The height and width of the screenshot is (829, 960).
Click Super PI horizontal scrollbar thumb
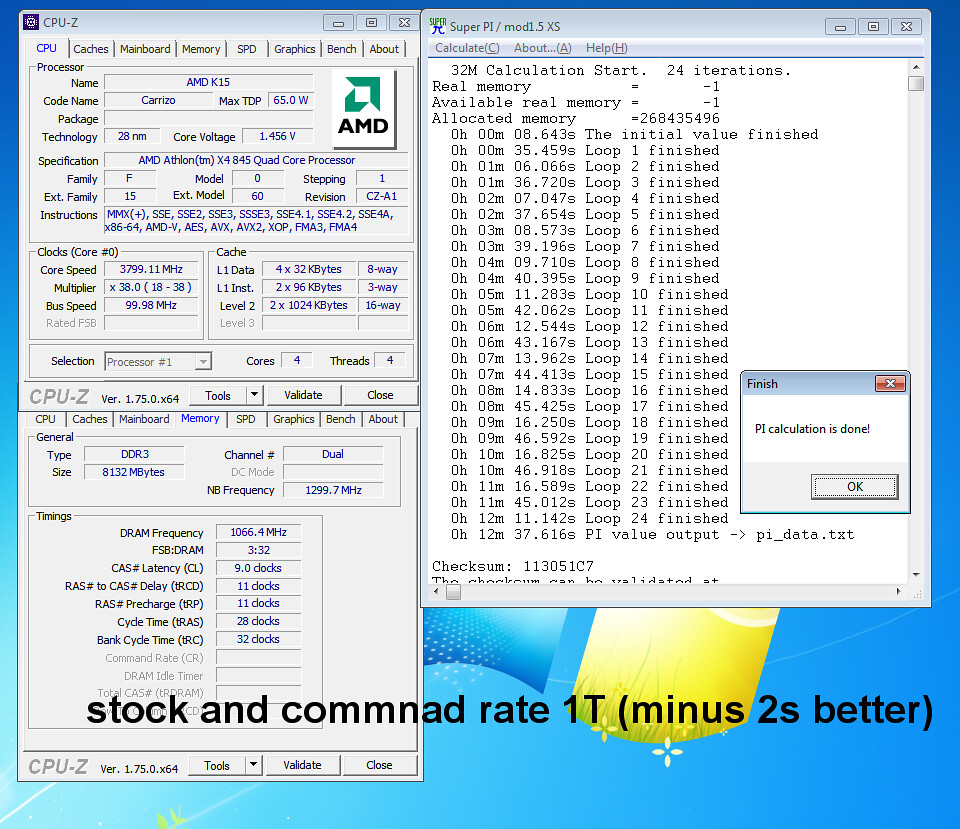click(453, 592)
